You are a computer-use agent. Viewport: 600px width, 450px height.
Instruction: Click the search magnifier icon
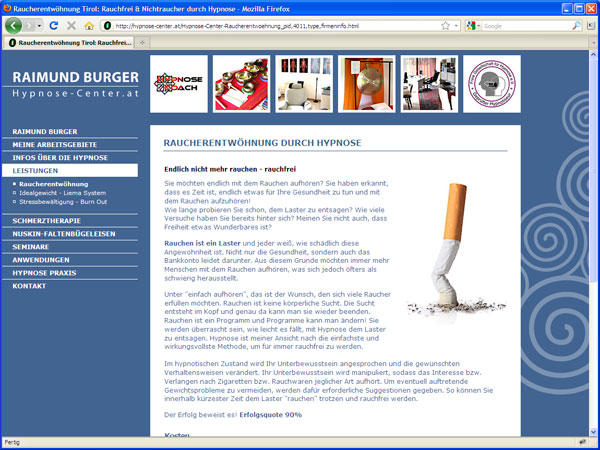coord(576,26)
